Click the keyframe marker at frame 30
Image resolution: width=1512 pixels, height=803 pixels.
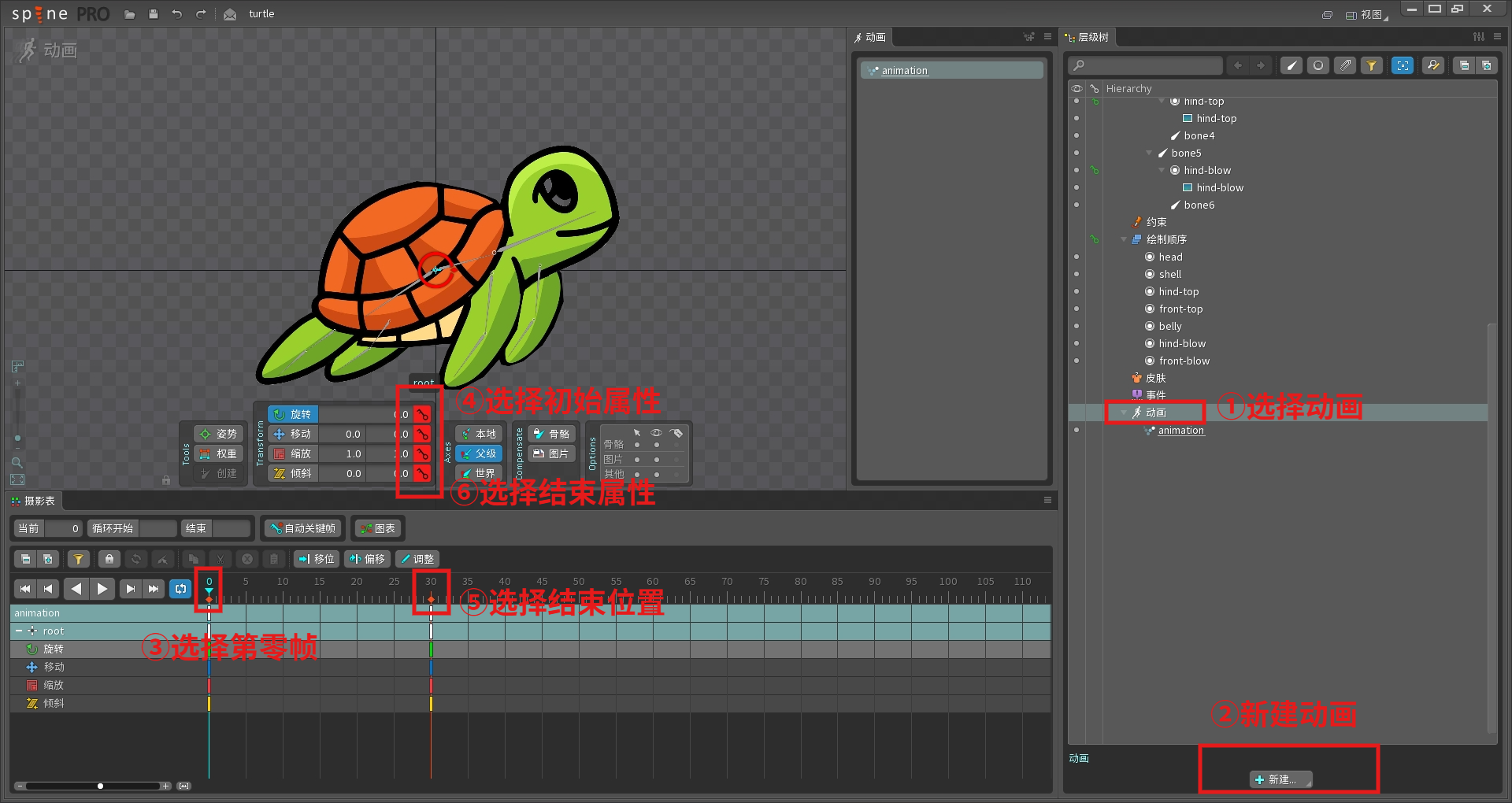click(431, 600)
